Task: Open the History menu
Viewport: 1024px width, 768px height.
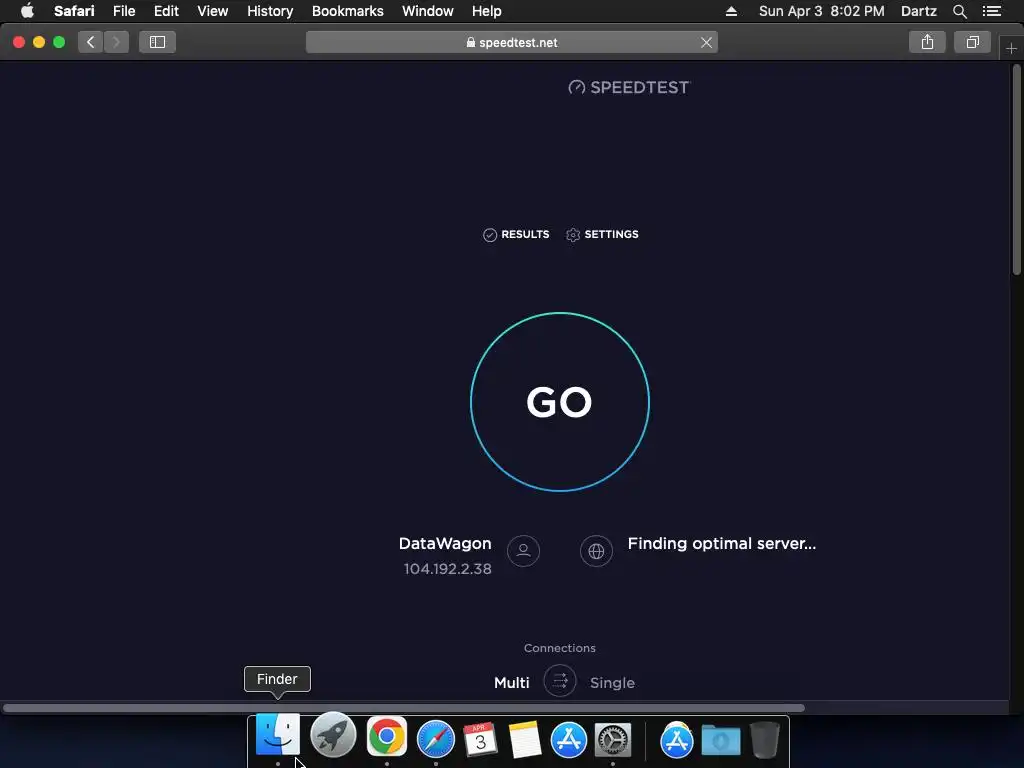Action: (270, 11)
